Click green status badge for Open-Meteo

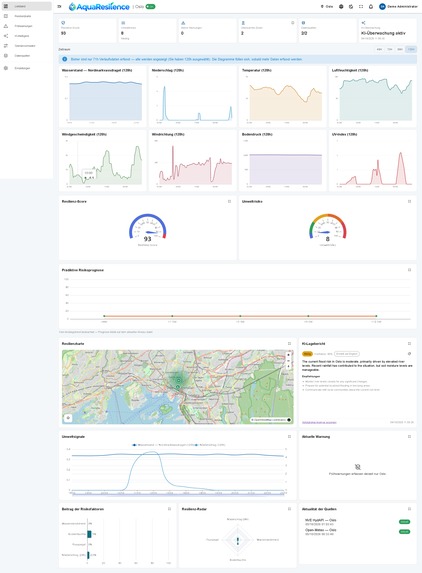point(404,532)
